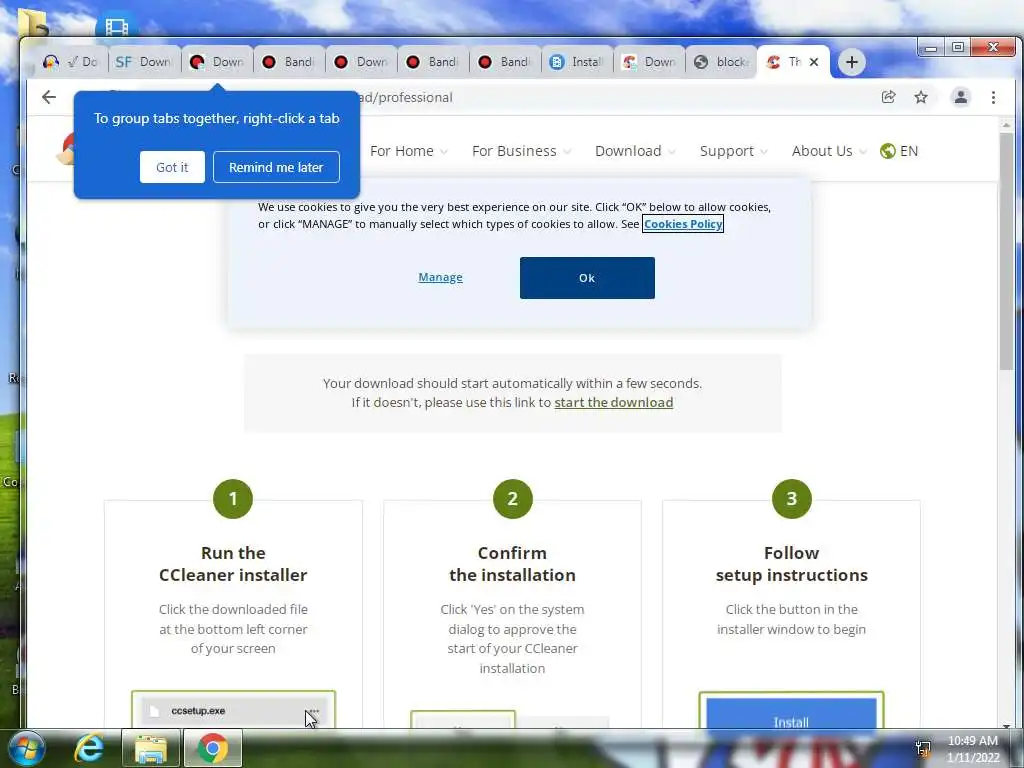
Task: Open Manage cookies link
Action: click(x=440, y=278)
